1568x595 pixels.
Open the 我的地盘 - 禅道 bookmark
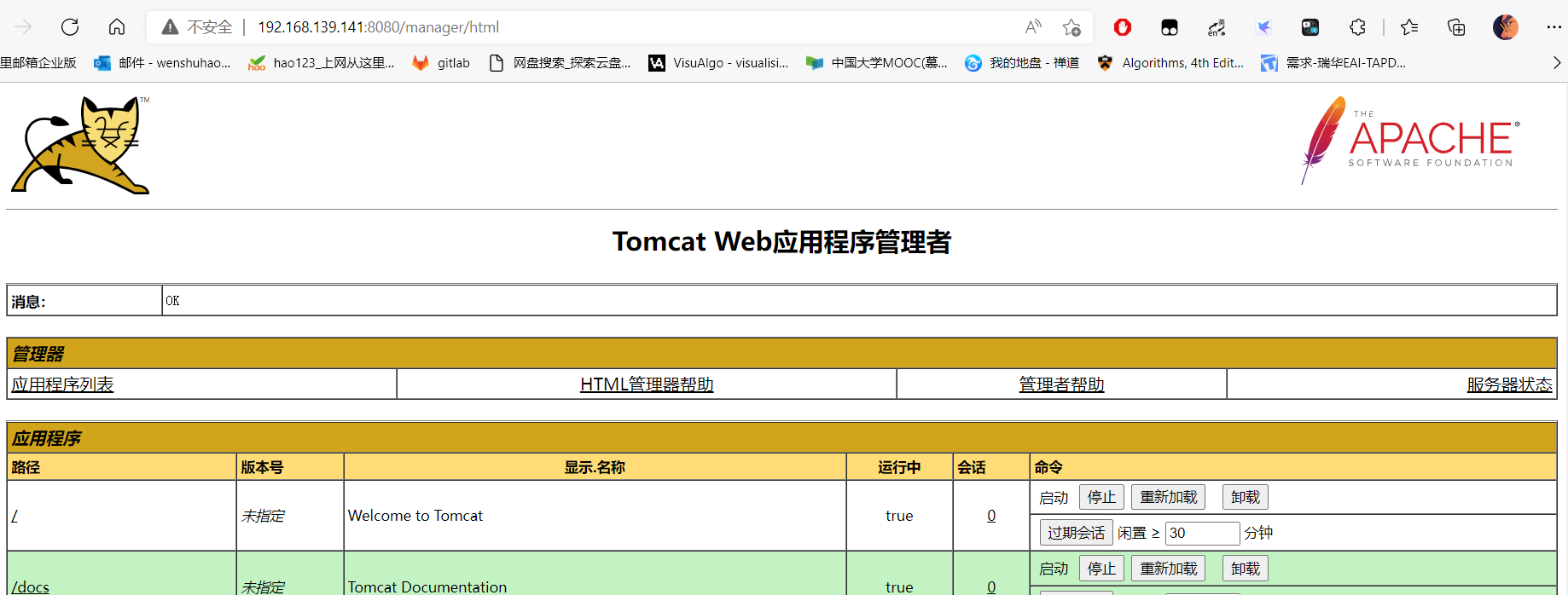(x=1022, y=63)
